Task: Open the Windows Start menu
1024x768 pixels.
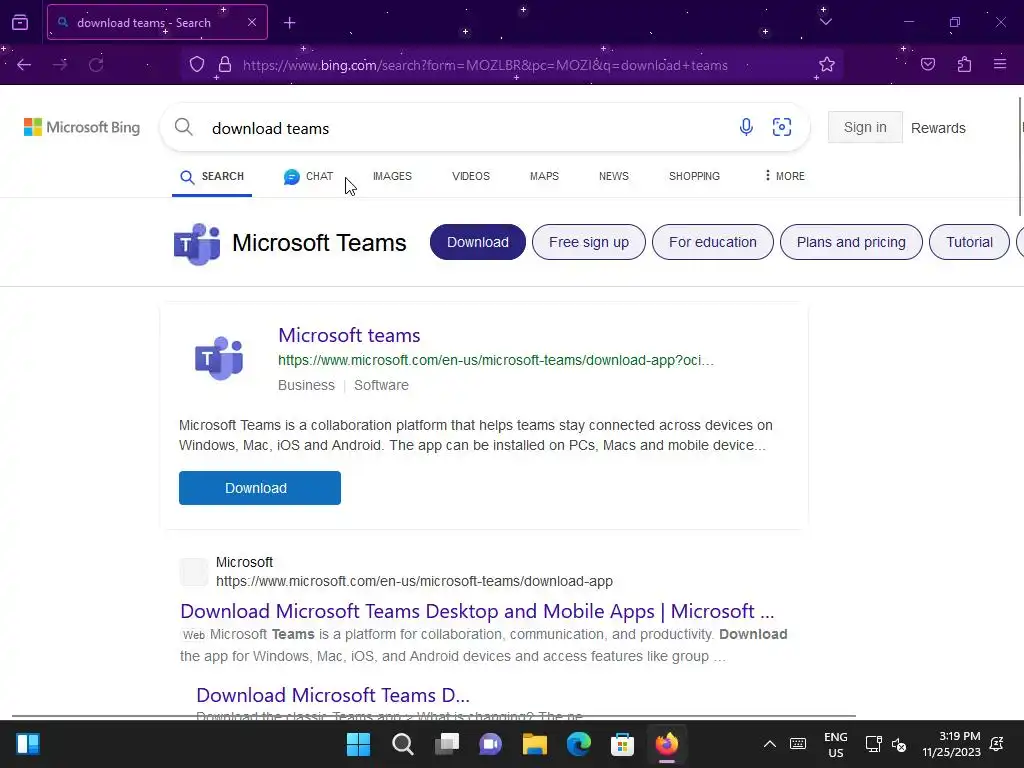Action: click(x=358, y=744)
